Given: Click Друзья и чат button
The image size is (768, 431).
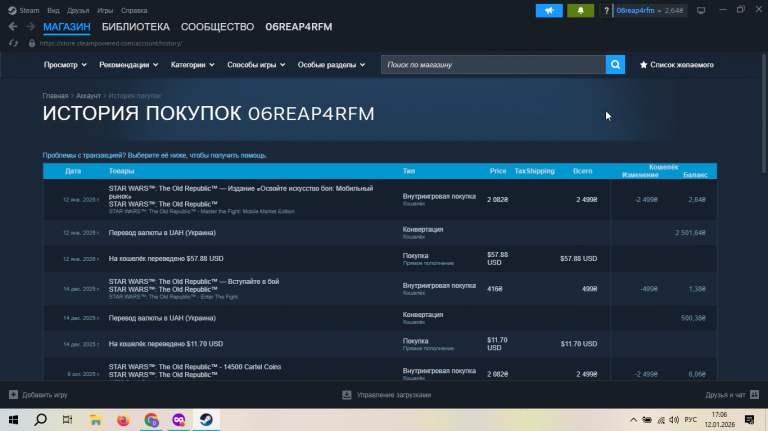Looking at the screenshot, I should (x=732, y=394).
